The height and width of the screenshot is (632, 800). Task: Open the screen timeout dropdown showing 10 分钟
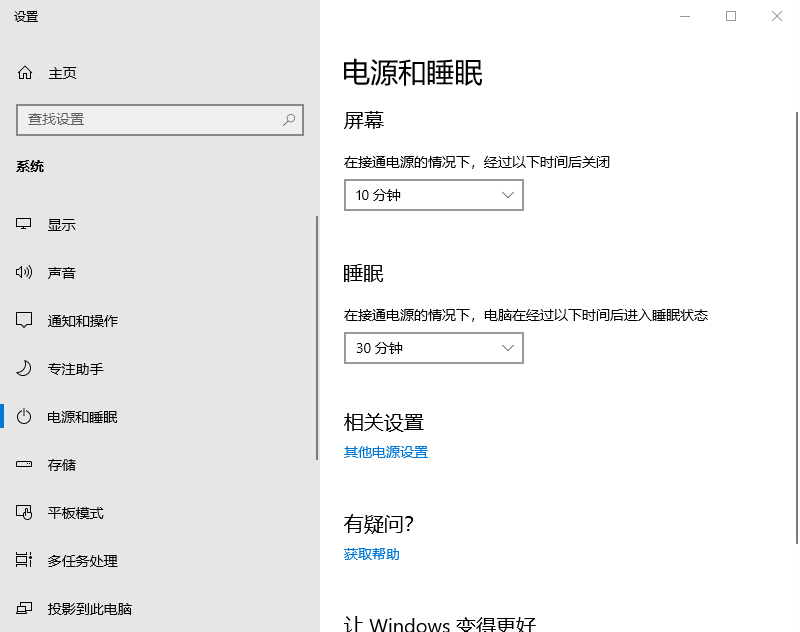[x=433, y=195]
